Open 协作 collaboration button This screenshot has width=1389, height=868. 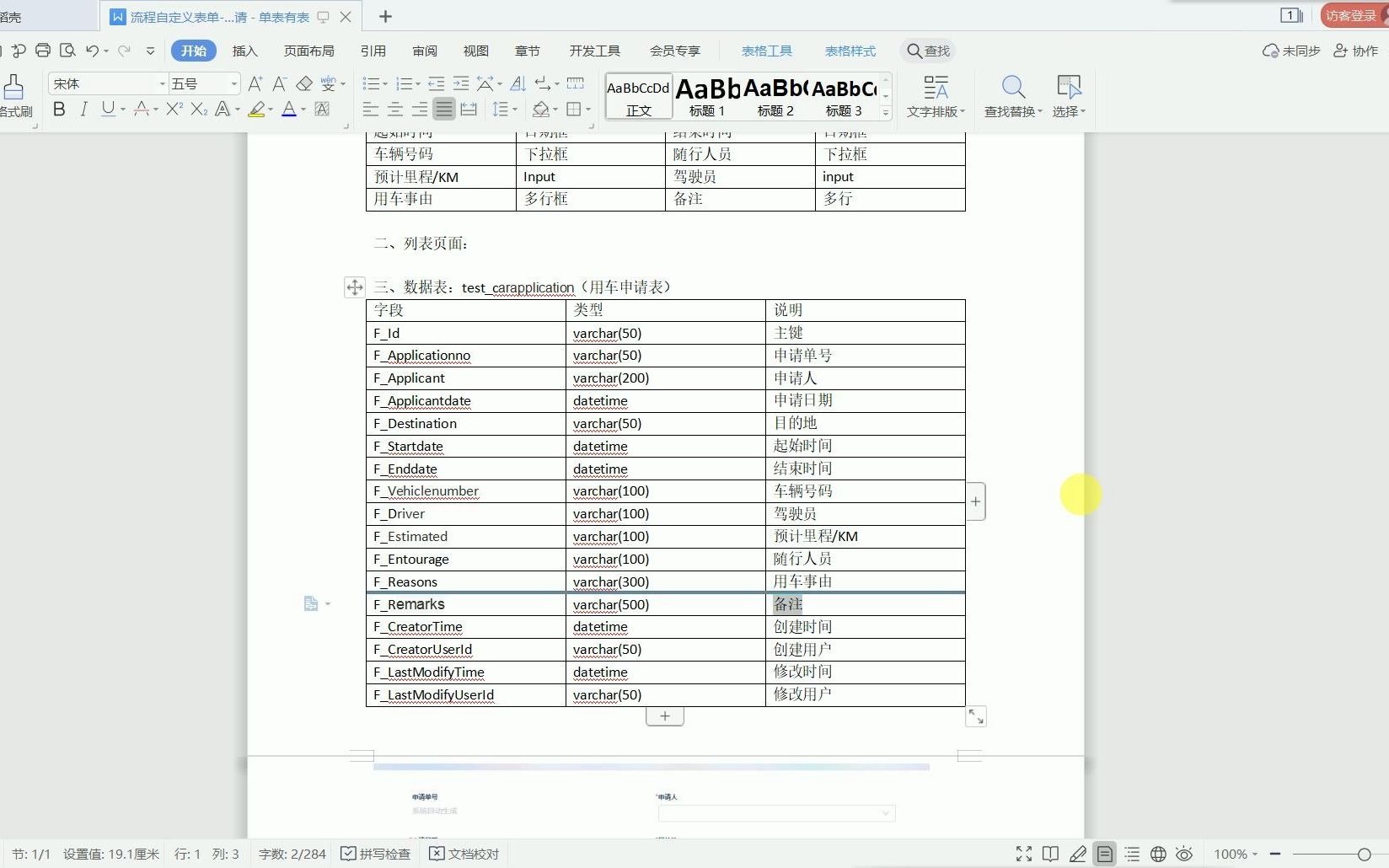click(1355, 51)
